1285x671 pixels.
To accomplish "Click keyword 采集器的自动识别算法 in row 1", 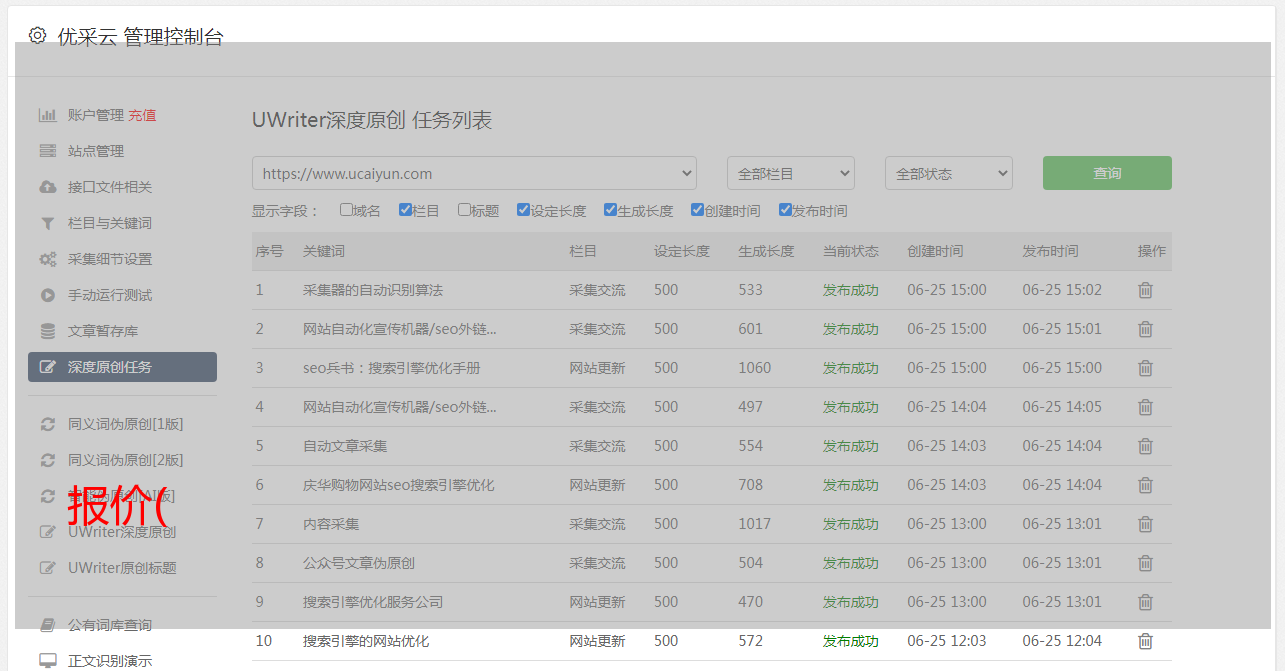I will [x=372, y=290].
